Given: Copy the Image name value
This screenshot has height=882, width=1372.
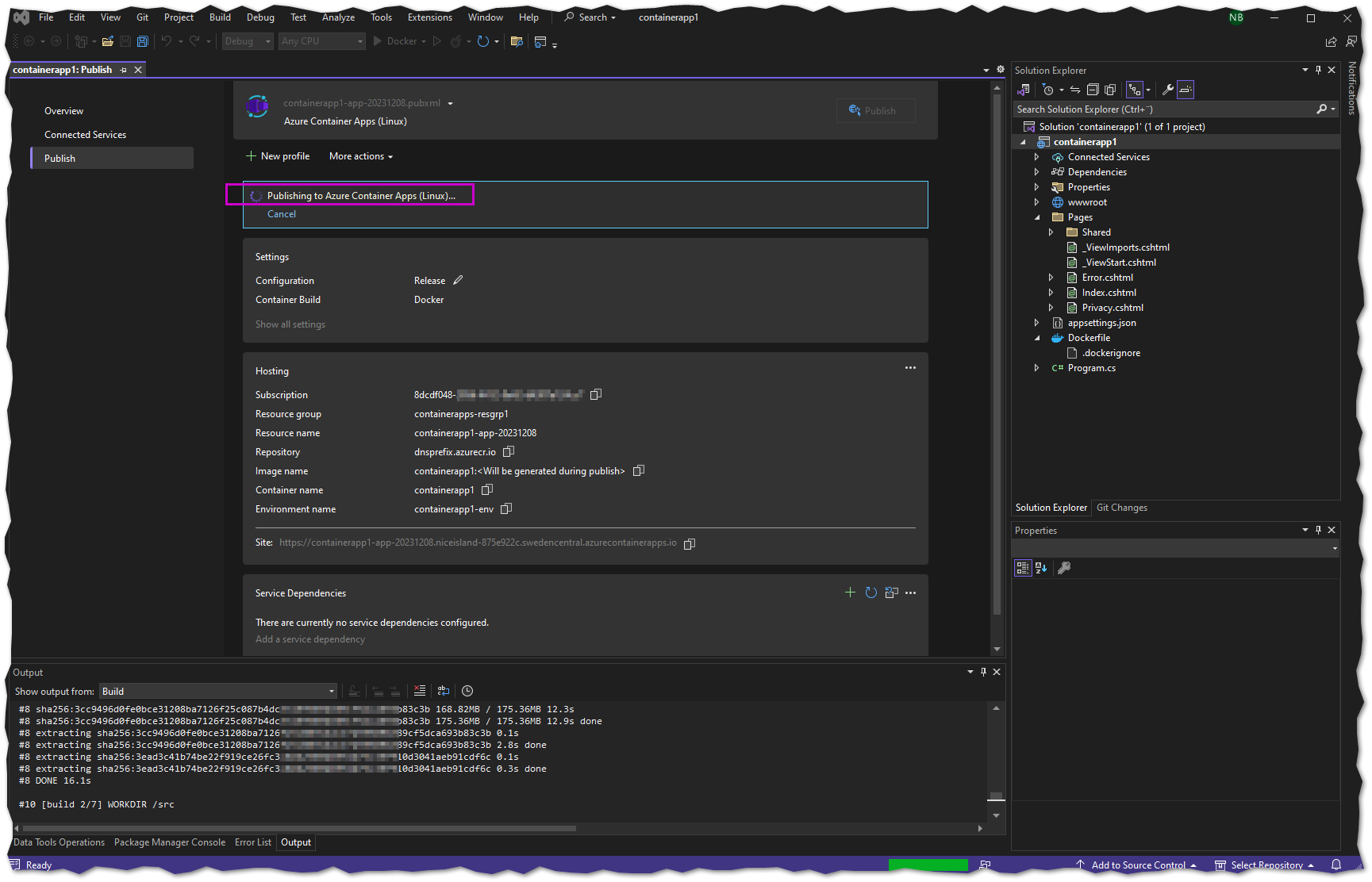Looking at the screenshot, I should click(639, 470).
